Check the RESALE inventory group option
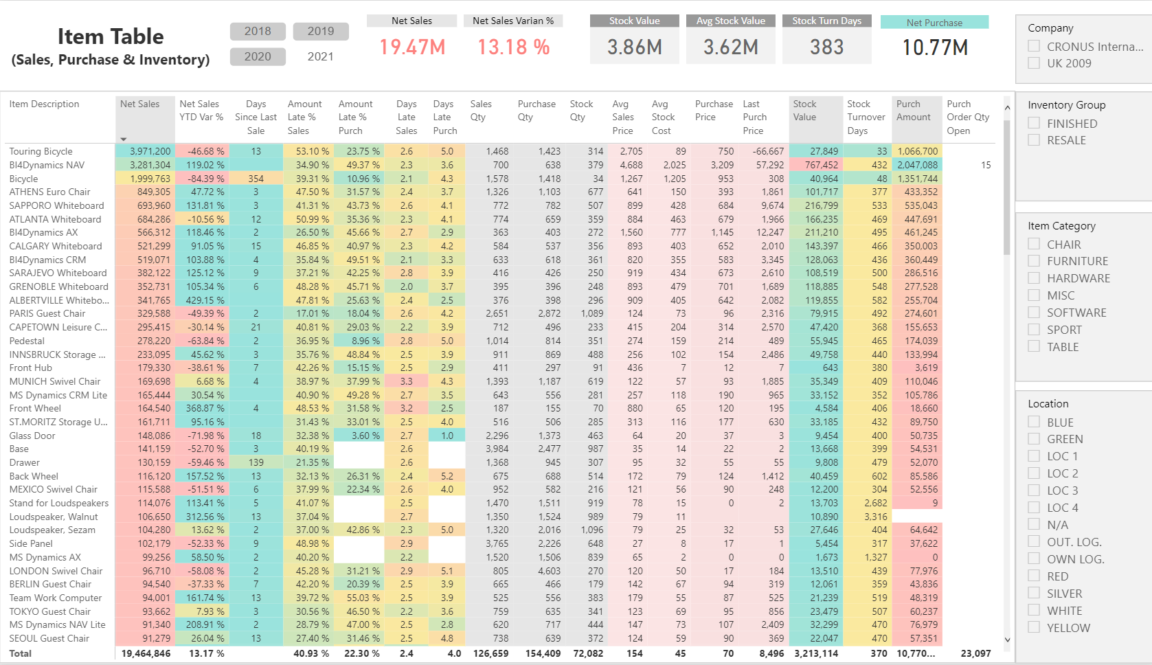 click(x=1036, y=137)
